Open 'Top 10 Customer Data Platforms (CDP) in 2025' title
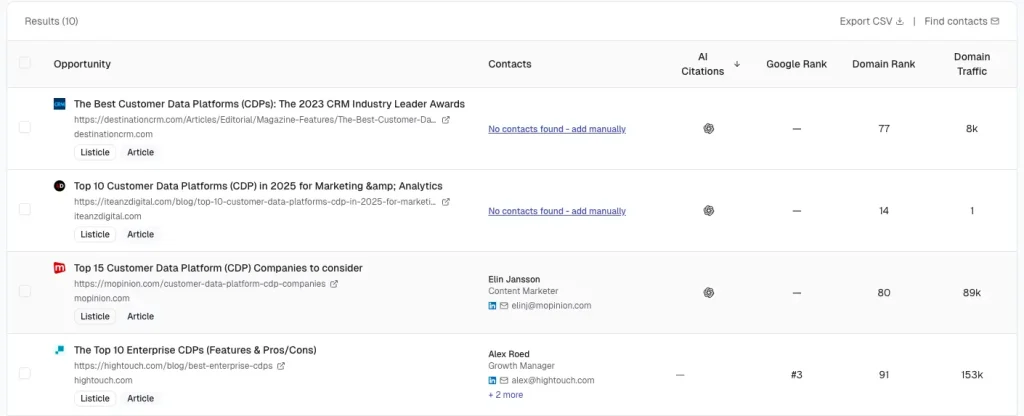Screen dimensions: 1024x416 (x=258, y=186)
